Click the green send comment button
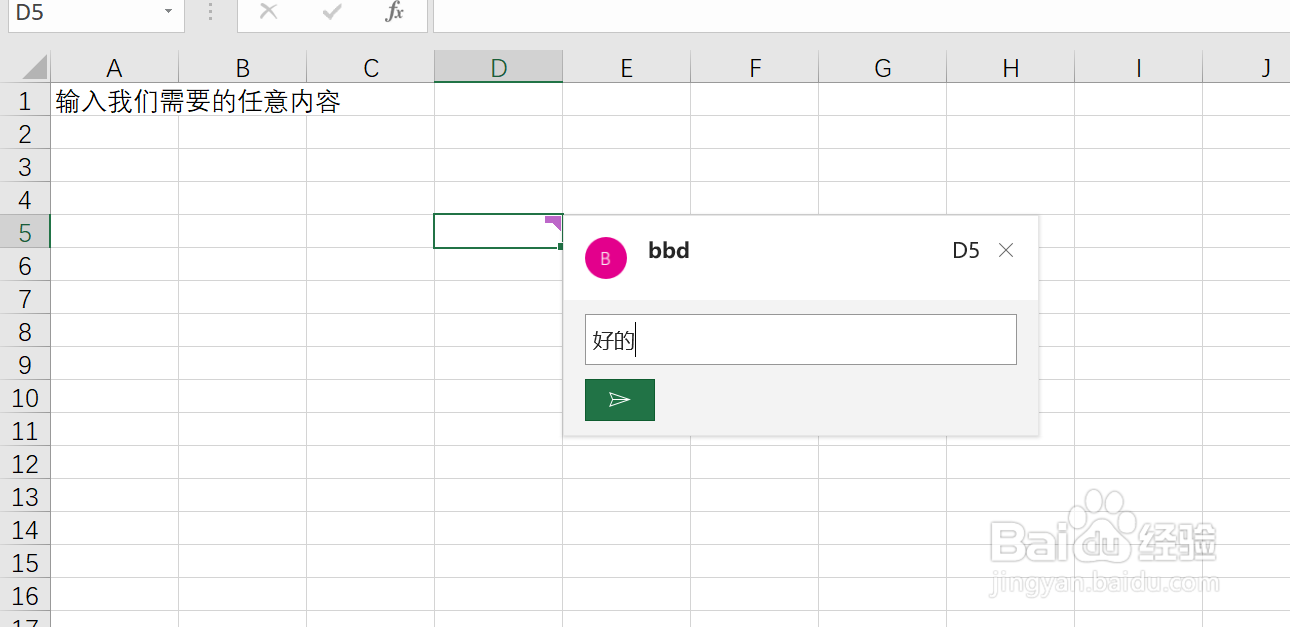Image resolution: width=1290 pixels, height=627 pixels. point(619,400)
